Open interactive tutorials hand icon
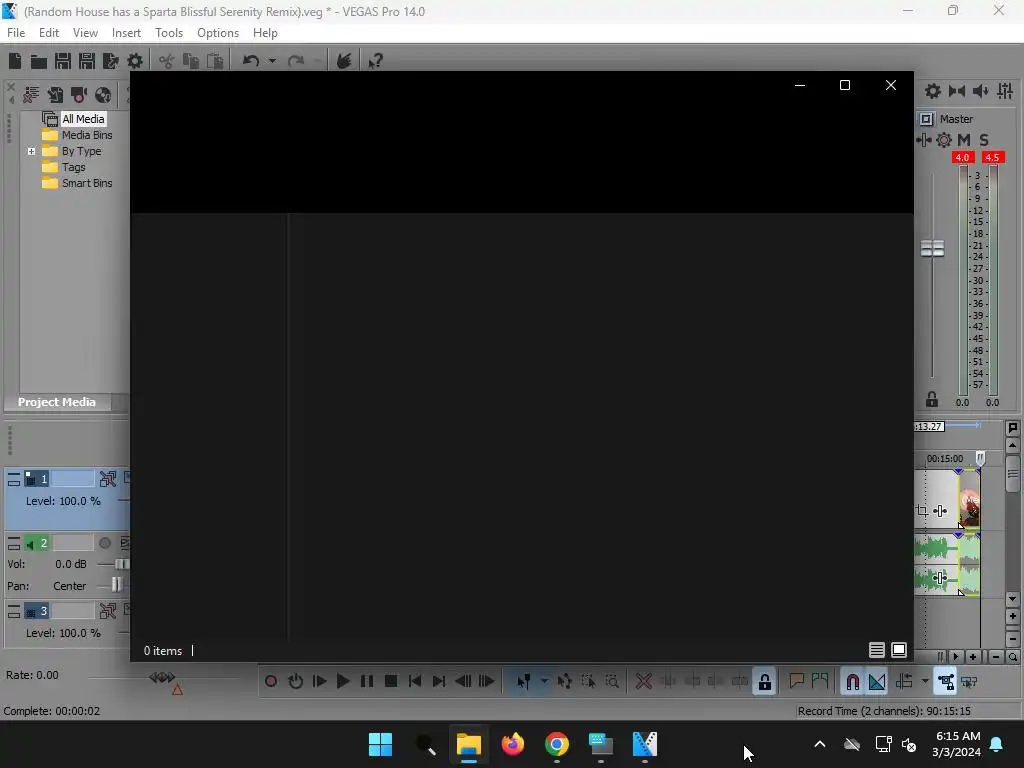This screenshot has height=768, width=1024. tap(344, 61)
